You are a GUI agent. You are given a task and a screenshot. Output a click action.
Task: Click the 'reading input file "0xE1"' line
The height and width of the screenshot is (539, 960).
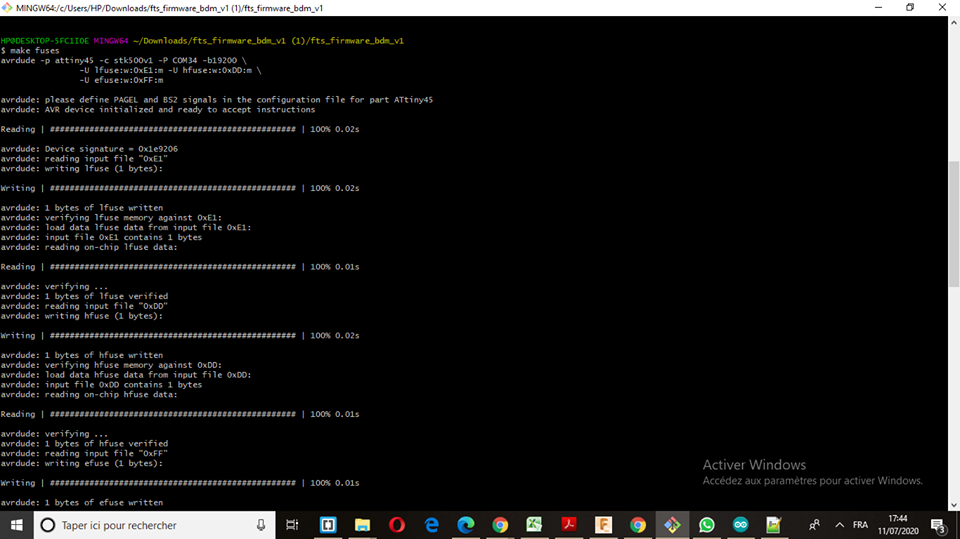point(84,159)
